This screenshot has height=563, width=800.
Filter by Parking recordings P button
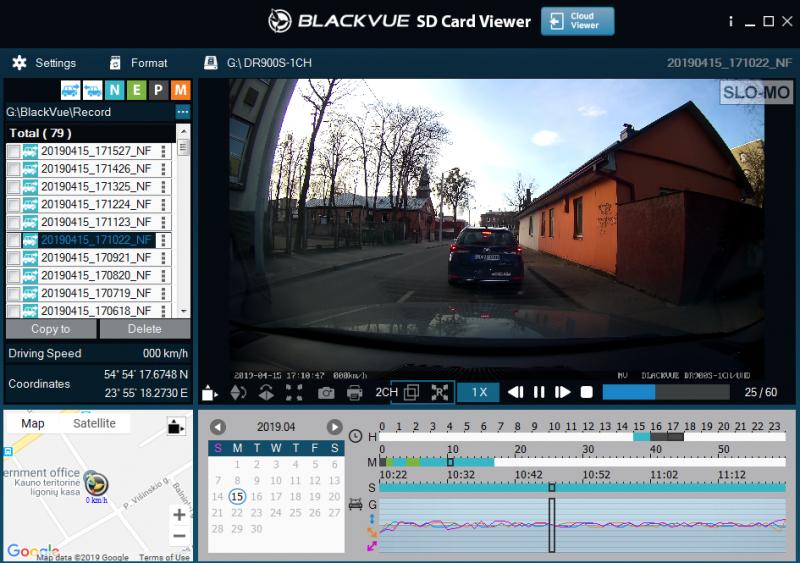158,90
